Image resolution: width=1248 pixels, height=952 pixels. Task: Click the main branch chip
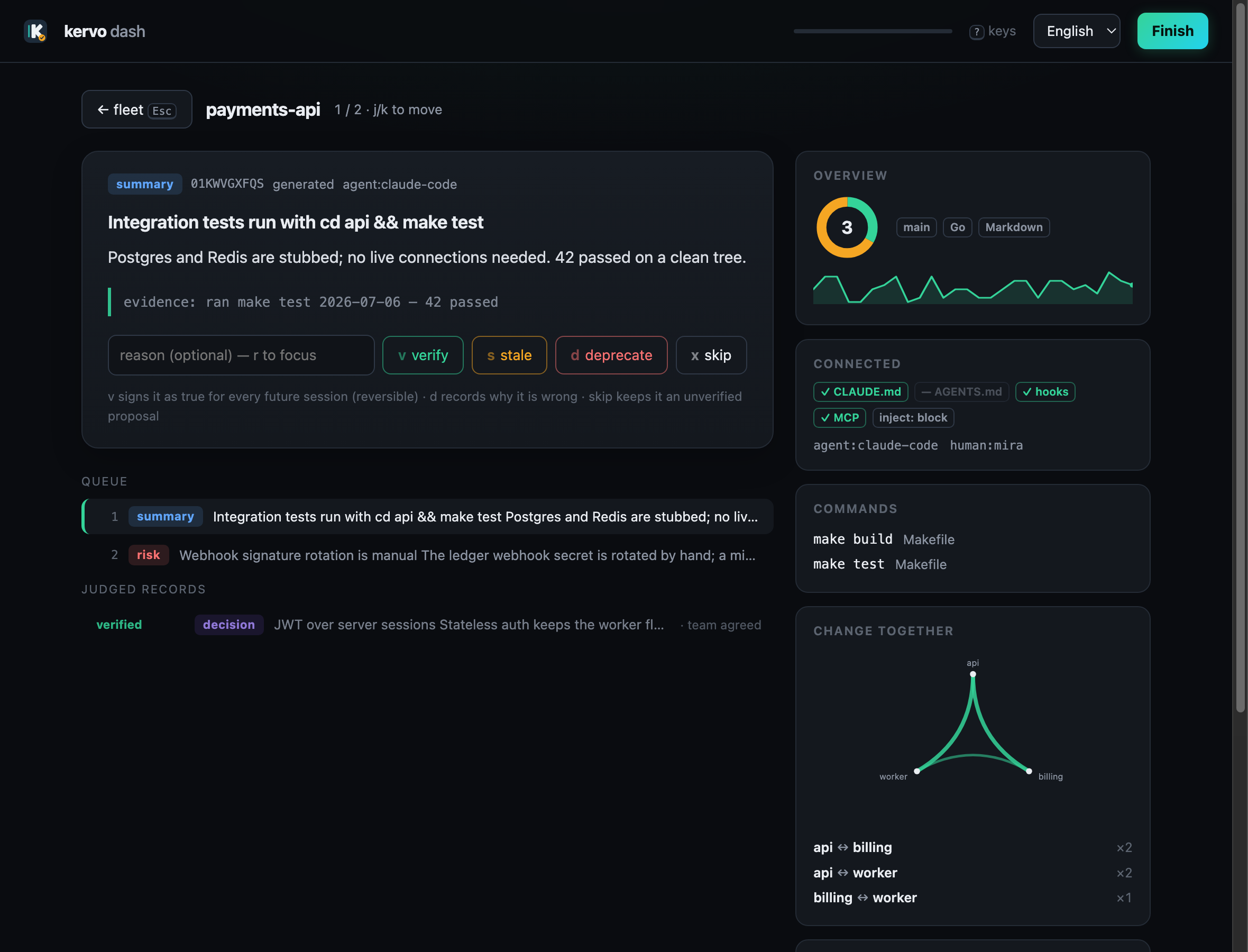916,227
